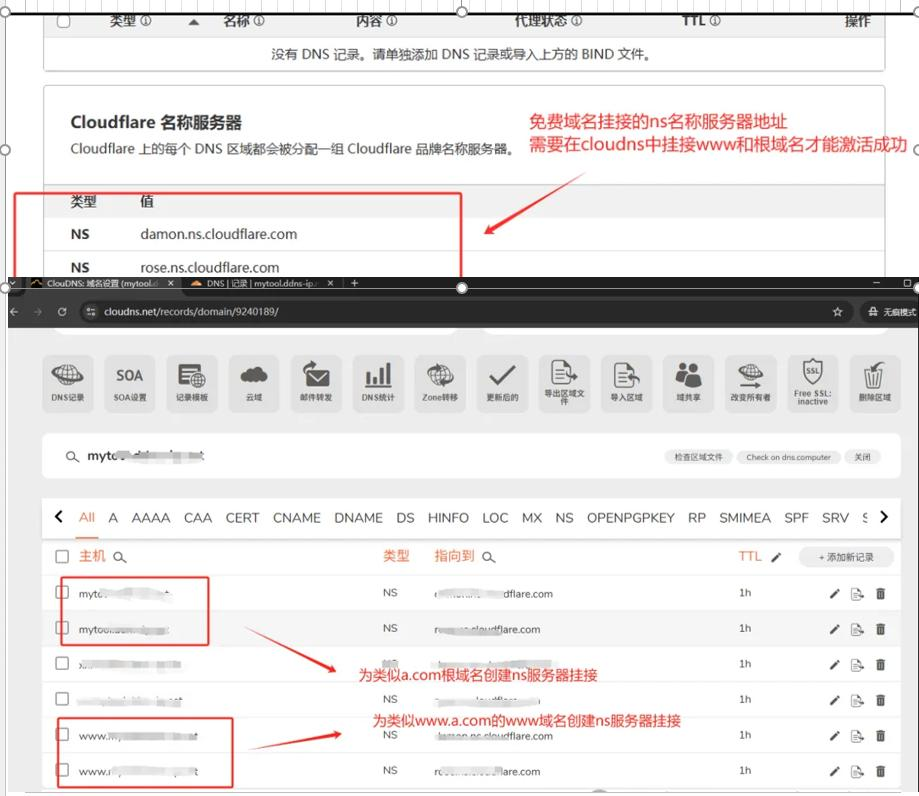Delete the last www NS record row

[880, 771]
